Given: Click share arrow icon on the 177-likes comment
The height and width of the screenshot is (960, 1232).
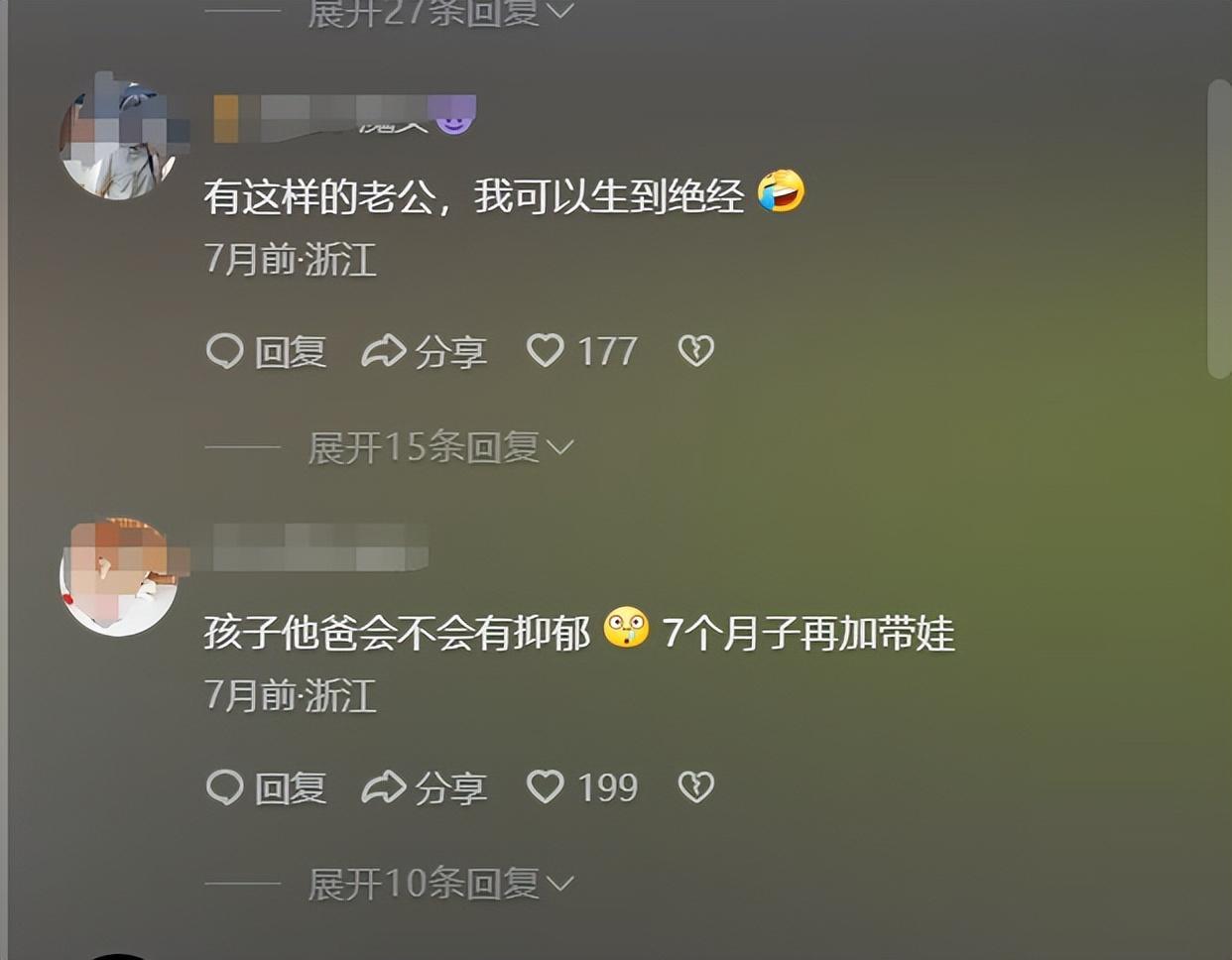Looking at the screenshot, I should coord(383,351).
